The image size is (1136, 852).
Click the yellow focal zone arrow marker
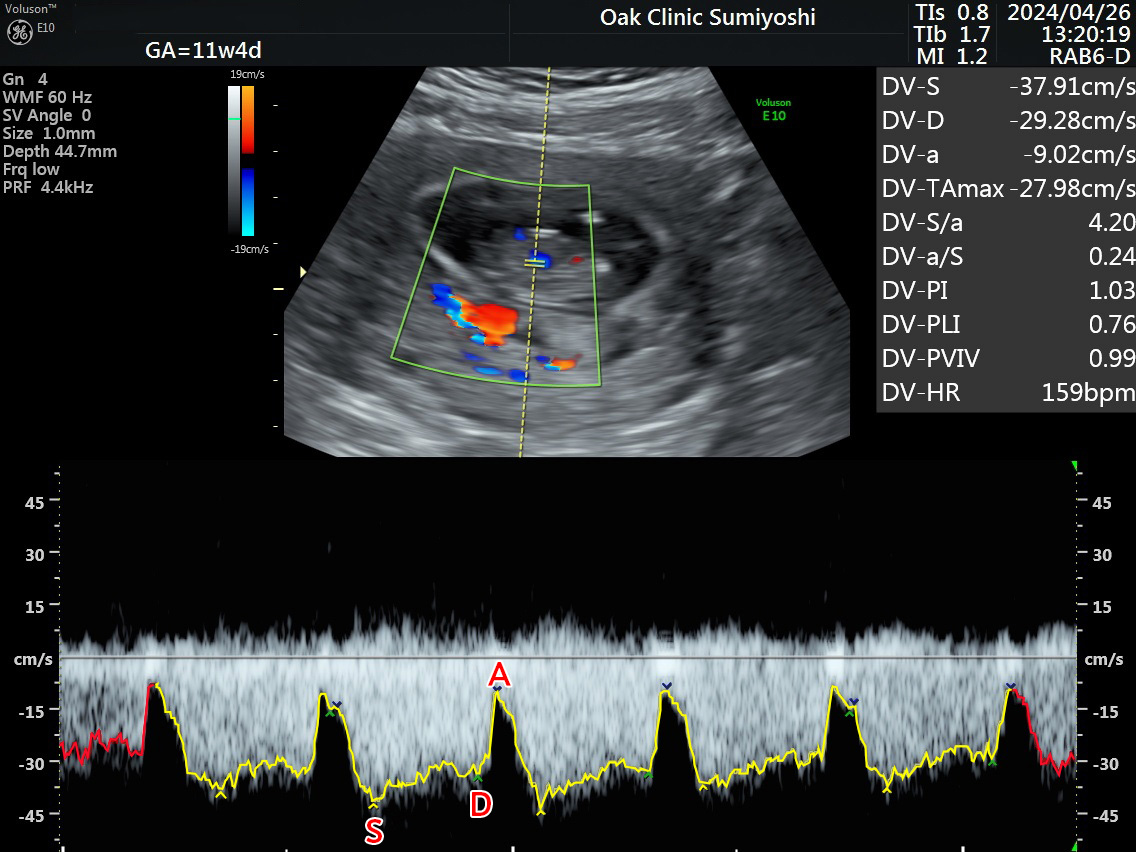304,271
